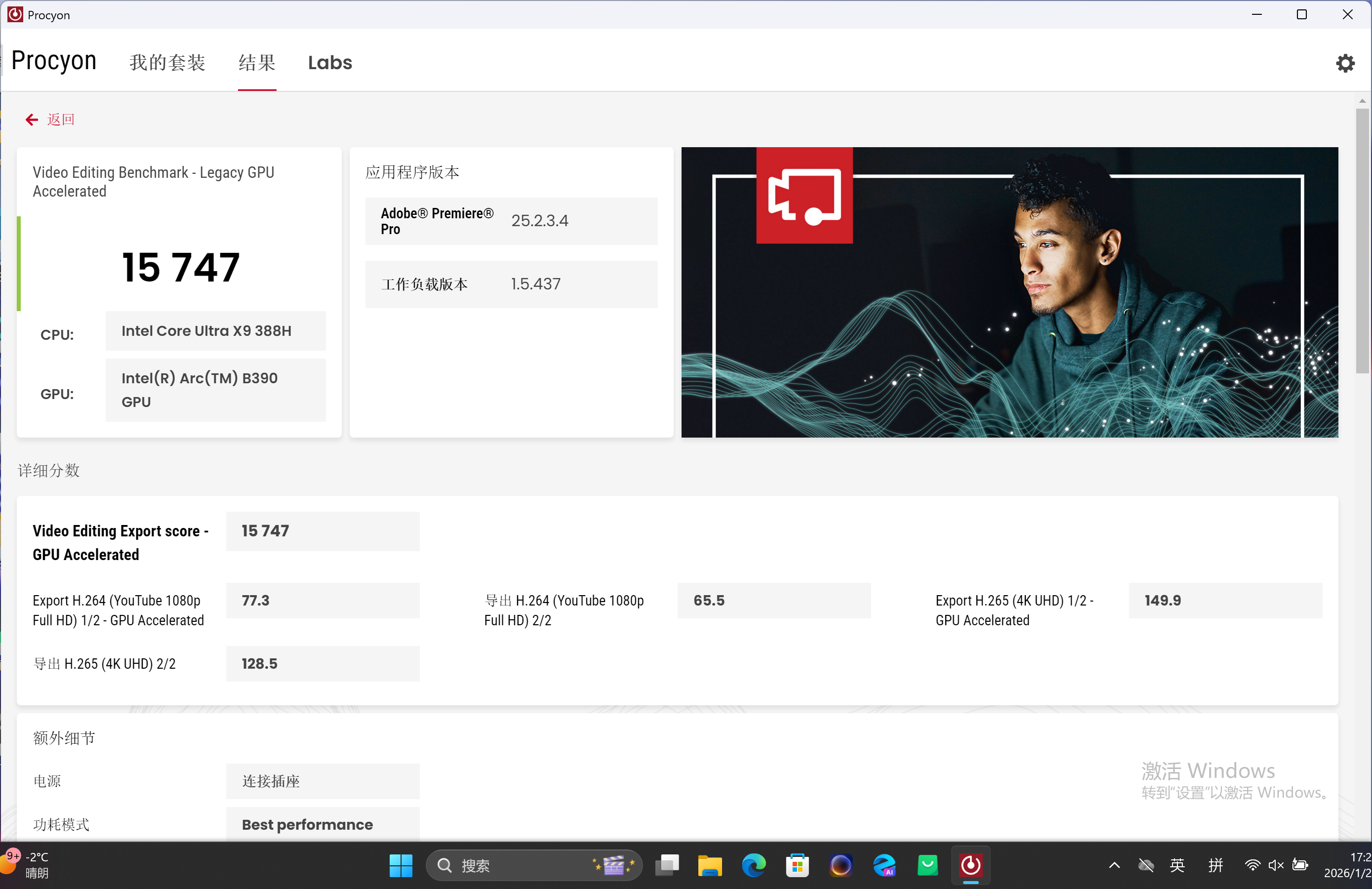This screenshot has height=889, width=1372.
Task: Toggle the 拼 pinyin input mode
Action: [1215, 865]
